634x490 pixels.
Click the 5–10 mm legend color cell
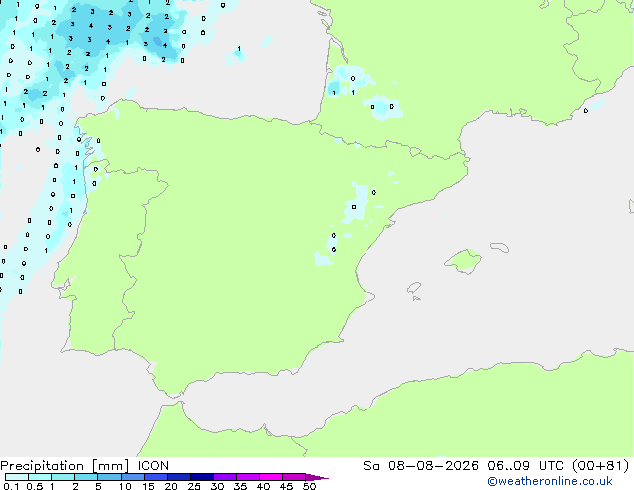[109, 477]
